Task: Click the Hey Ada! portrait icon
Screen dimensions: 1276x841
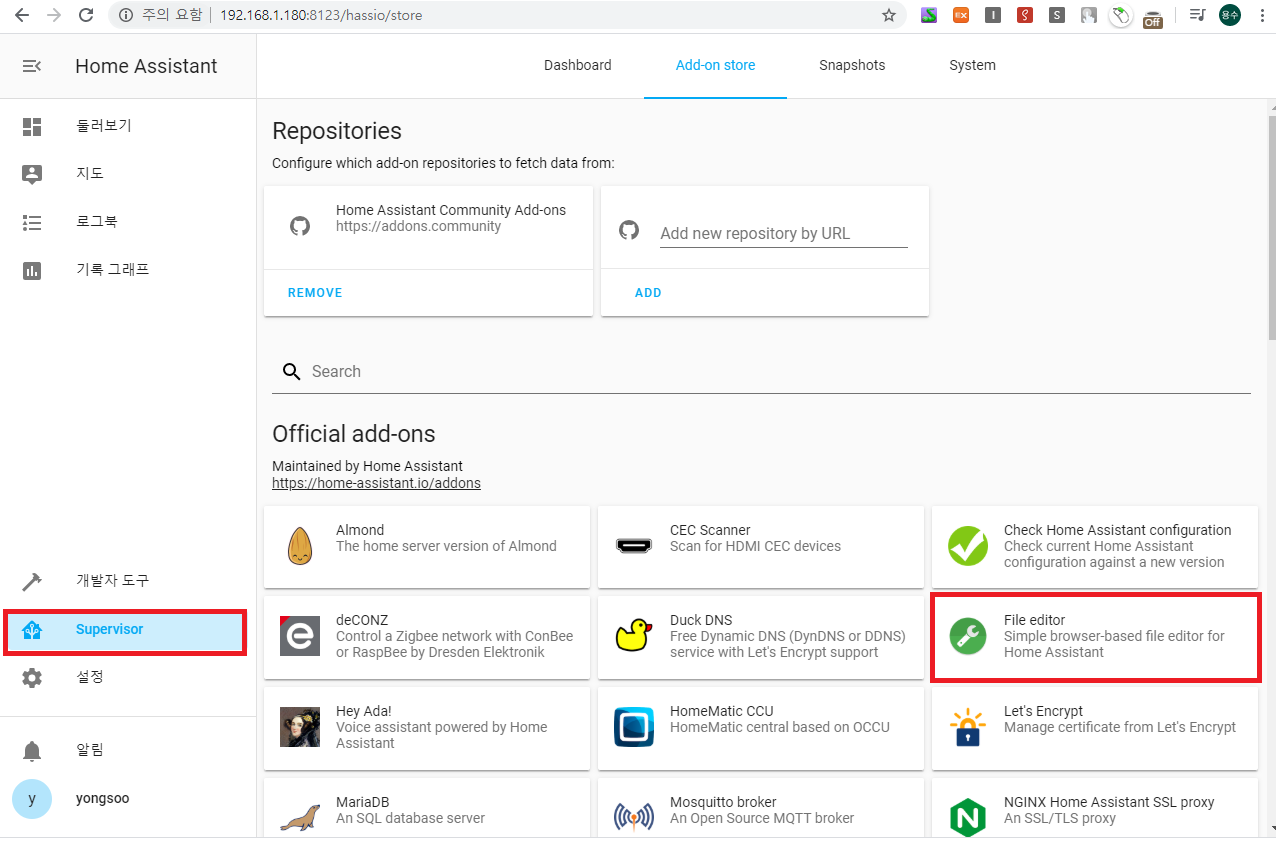Action: 300,727
